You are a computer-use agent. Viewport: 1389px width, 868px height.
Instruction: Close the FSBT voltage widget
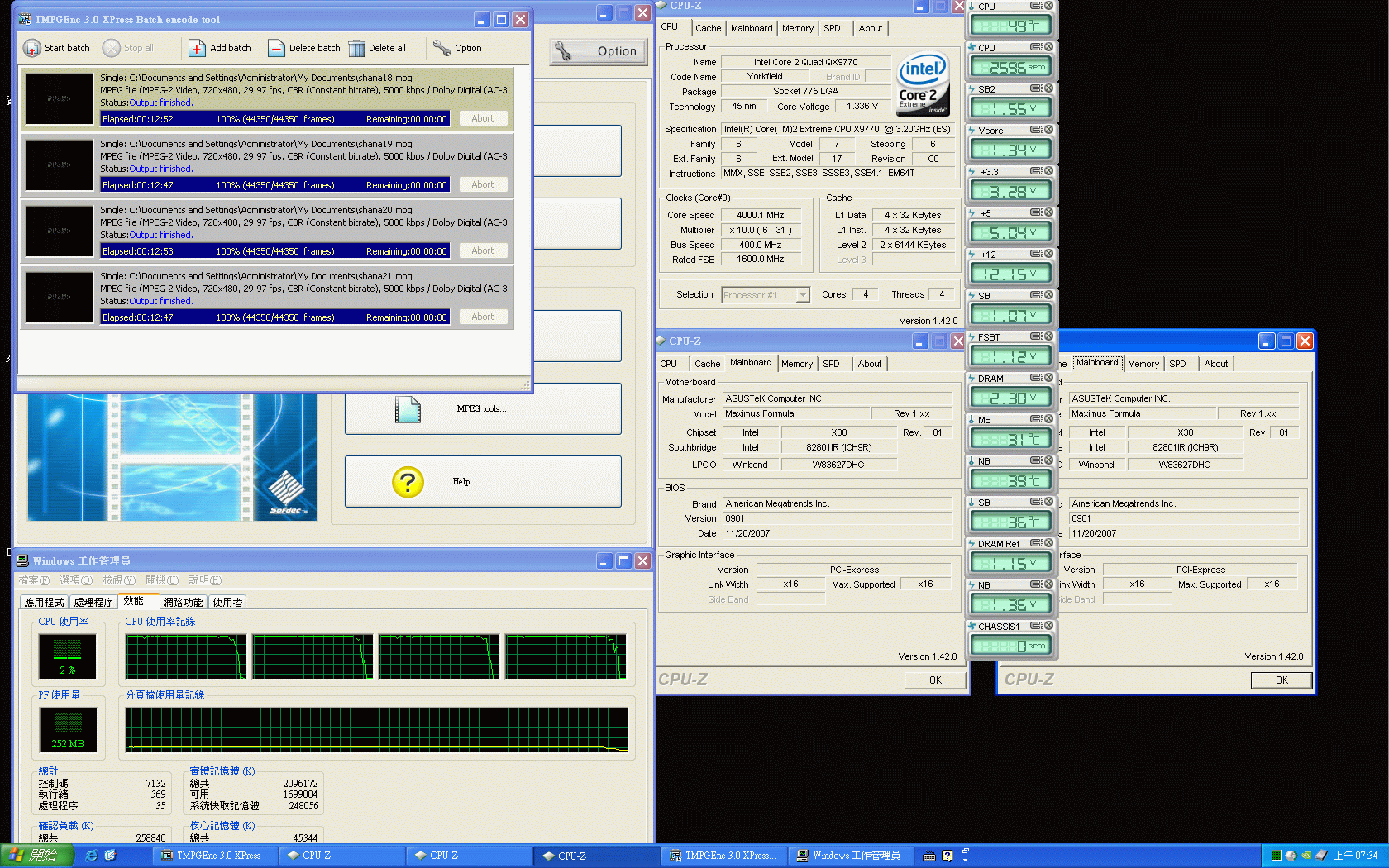[x=1048, y=336]
